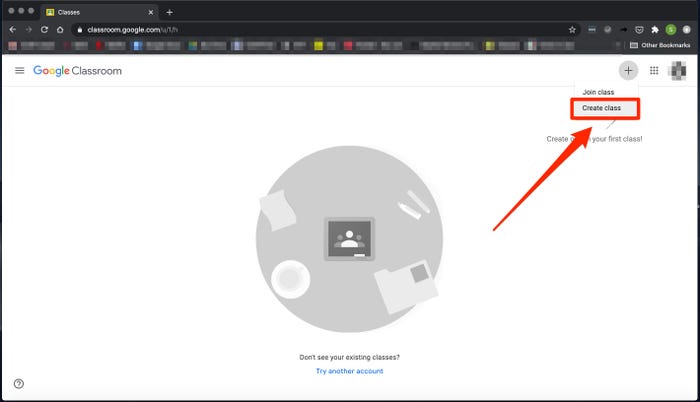The height and width of the screenshot is (402, 700).
Task: Open the account profile avatar
Action: pos(678,71)
